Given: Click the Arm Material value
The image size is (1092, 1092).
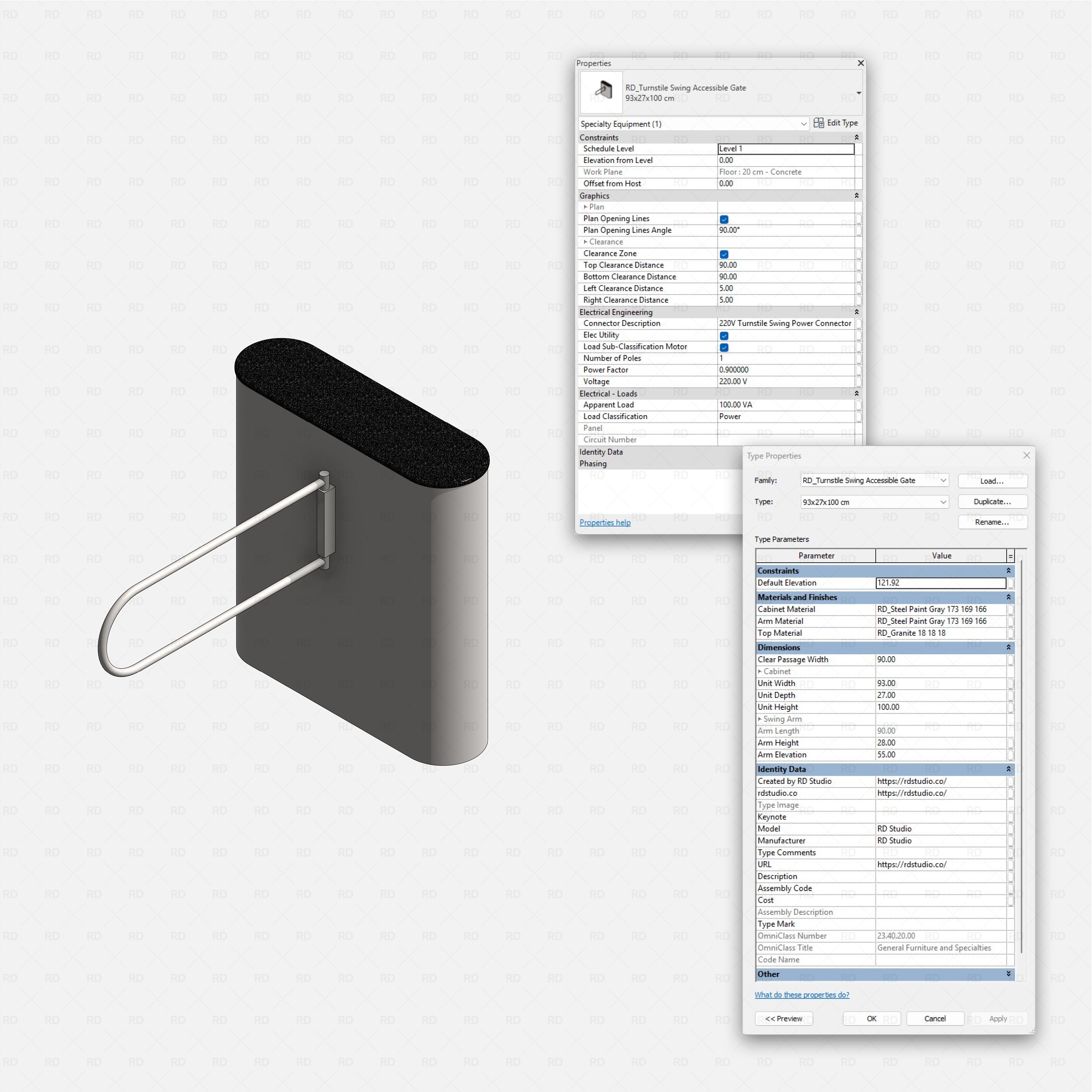Looking at the screenshot, I should click(940, 621).
